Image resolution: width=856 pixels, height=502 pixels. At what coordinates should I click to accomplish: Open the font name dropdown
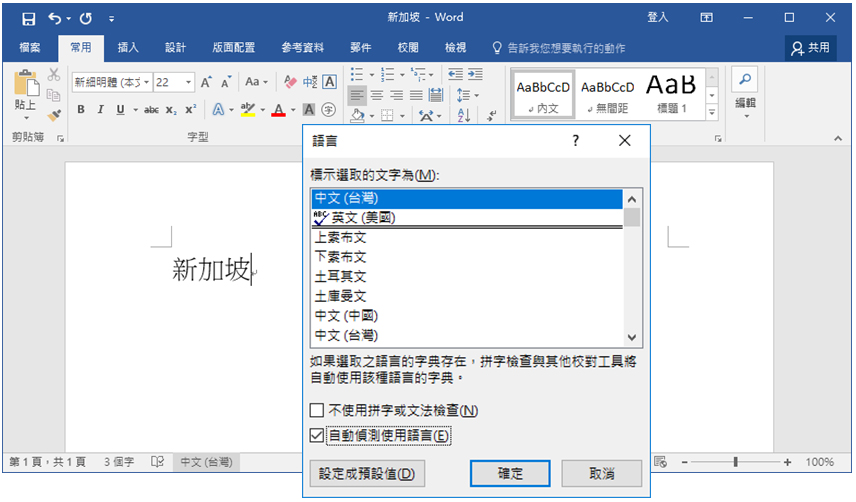(146, 82)
